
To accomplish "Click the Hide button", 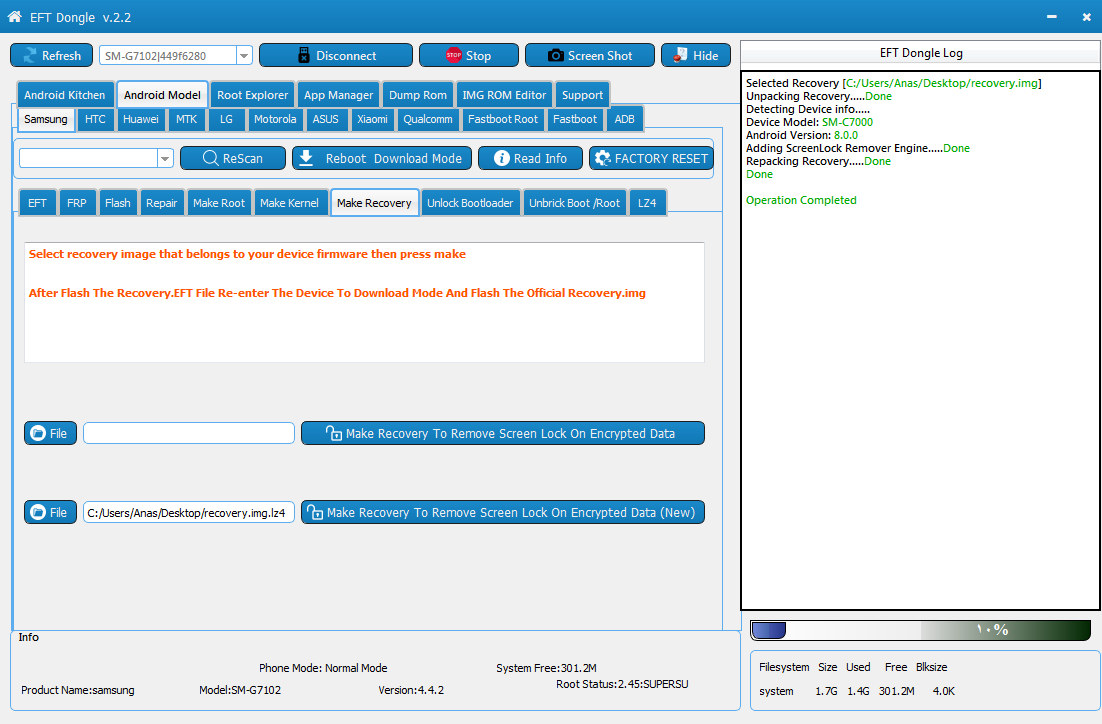I will coord(696,56).
